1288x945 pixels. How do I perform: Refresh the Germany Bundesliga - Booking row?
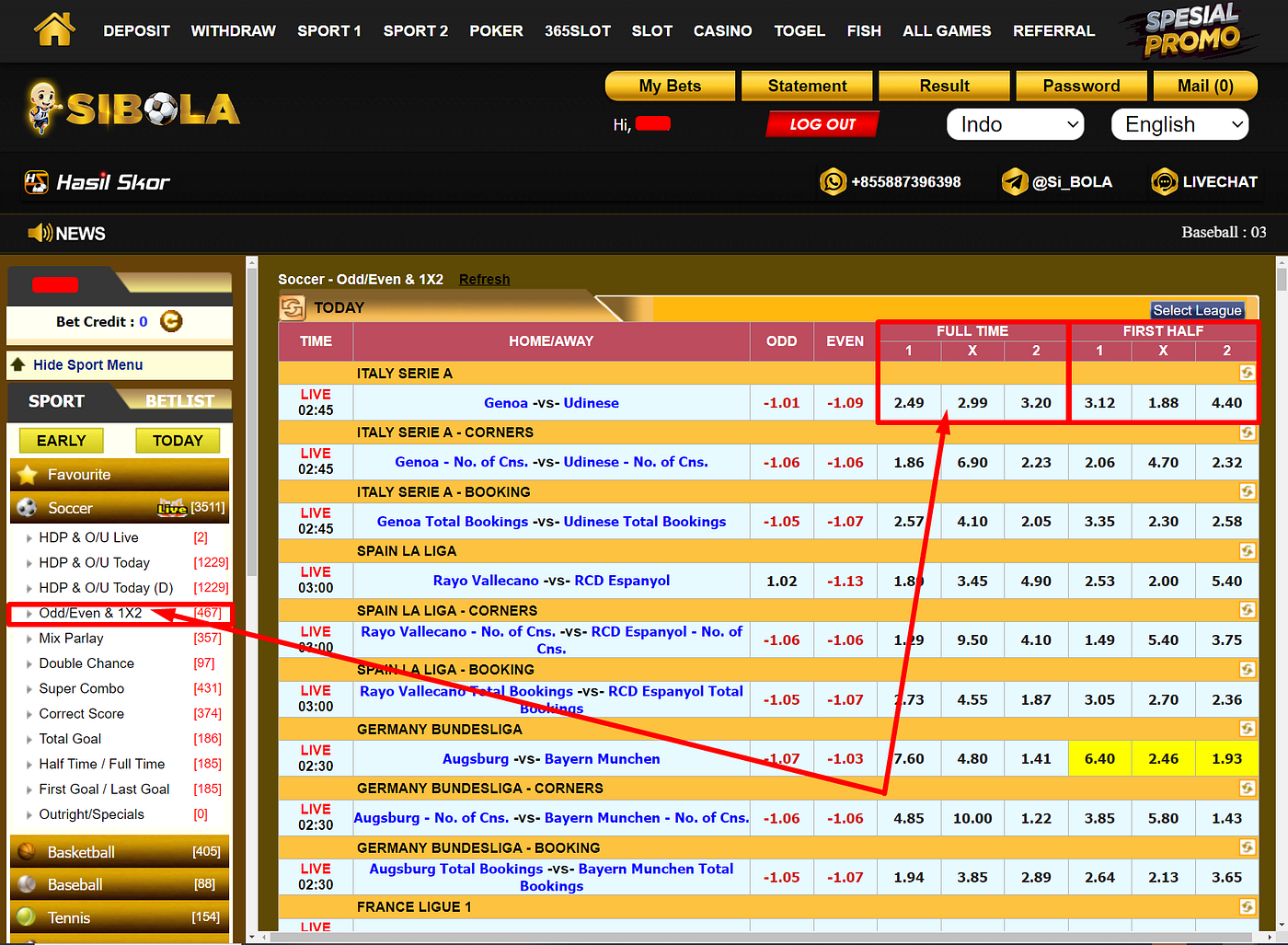(1248, 847)
